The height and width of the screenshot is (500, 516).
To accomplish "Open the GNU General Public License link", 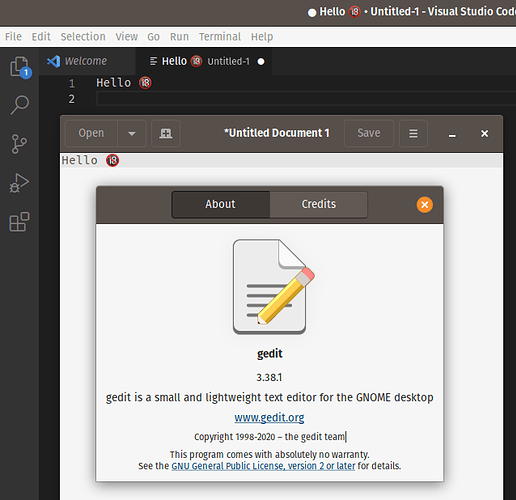I will (x=263, y=466).
